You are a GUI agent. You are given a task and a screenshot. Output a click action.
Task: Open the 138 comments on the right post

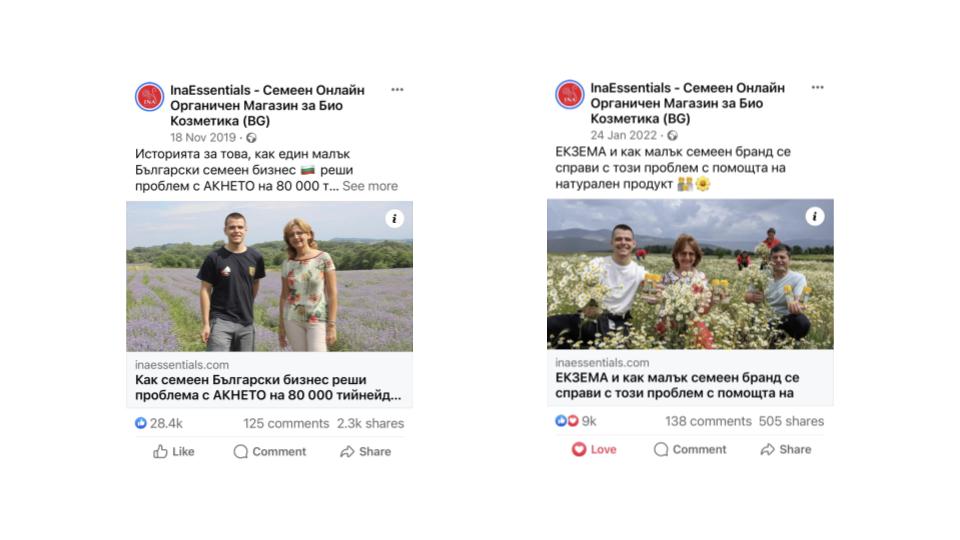708,421
